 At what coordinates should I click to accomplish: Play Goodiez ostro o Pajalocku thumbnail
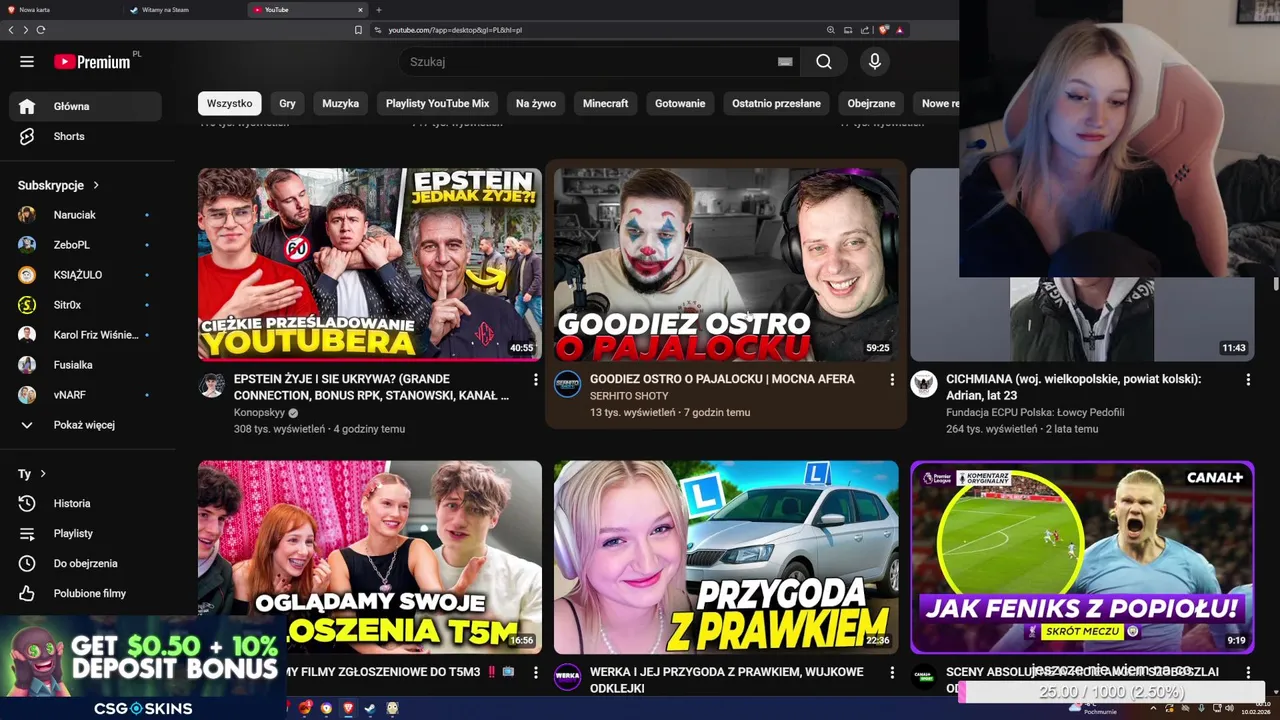[726, 264]
